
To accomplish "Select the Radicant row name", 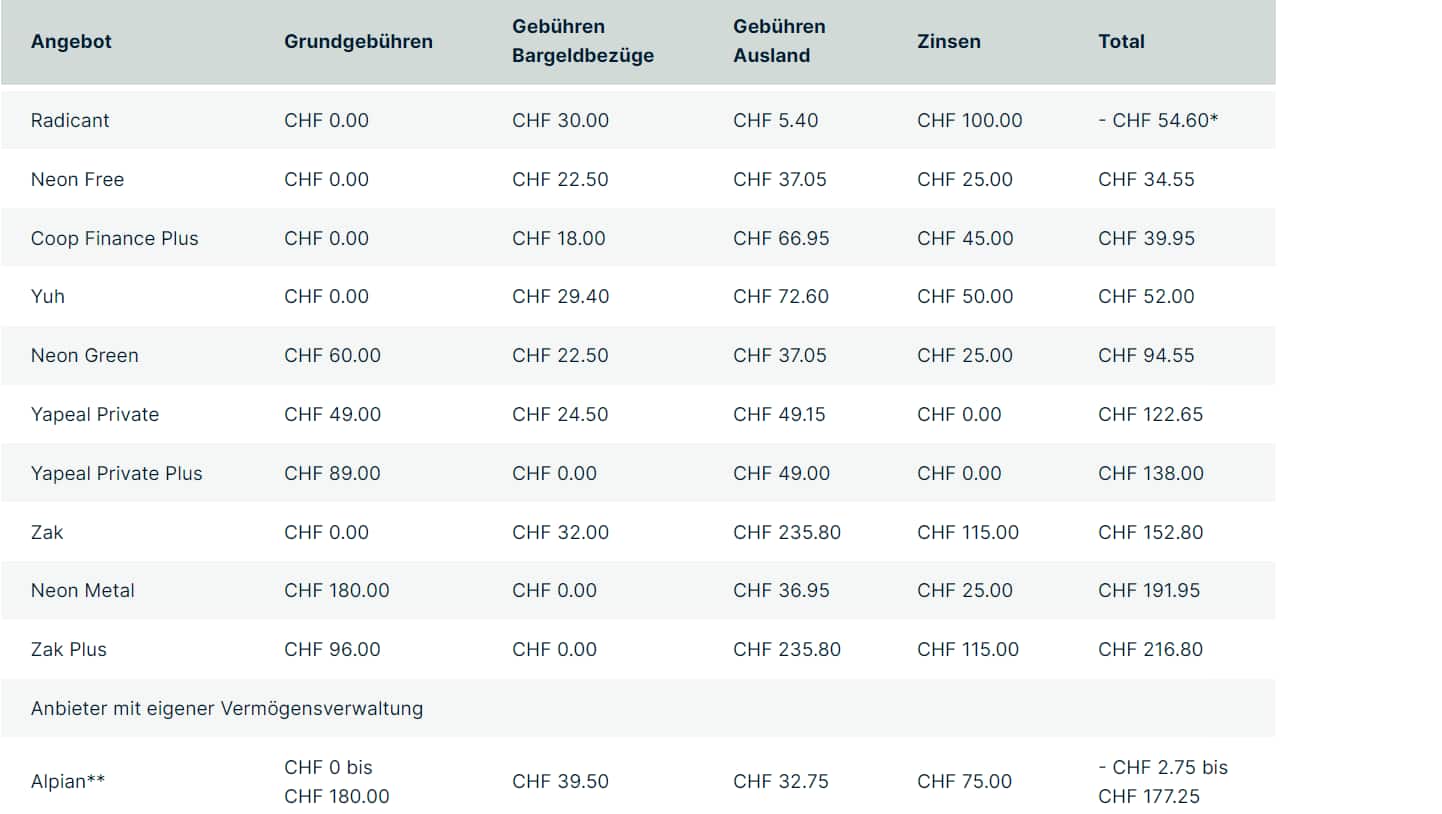I will (x=70, y=120).
